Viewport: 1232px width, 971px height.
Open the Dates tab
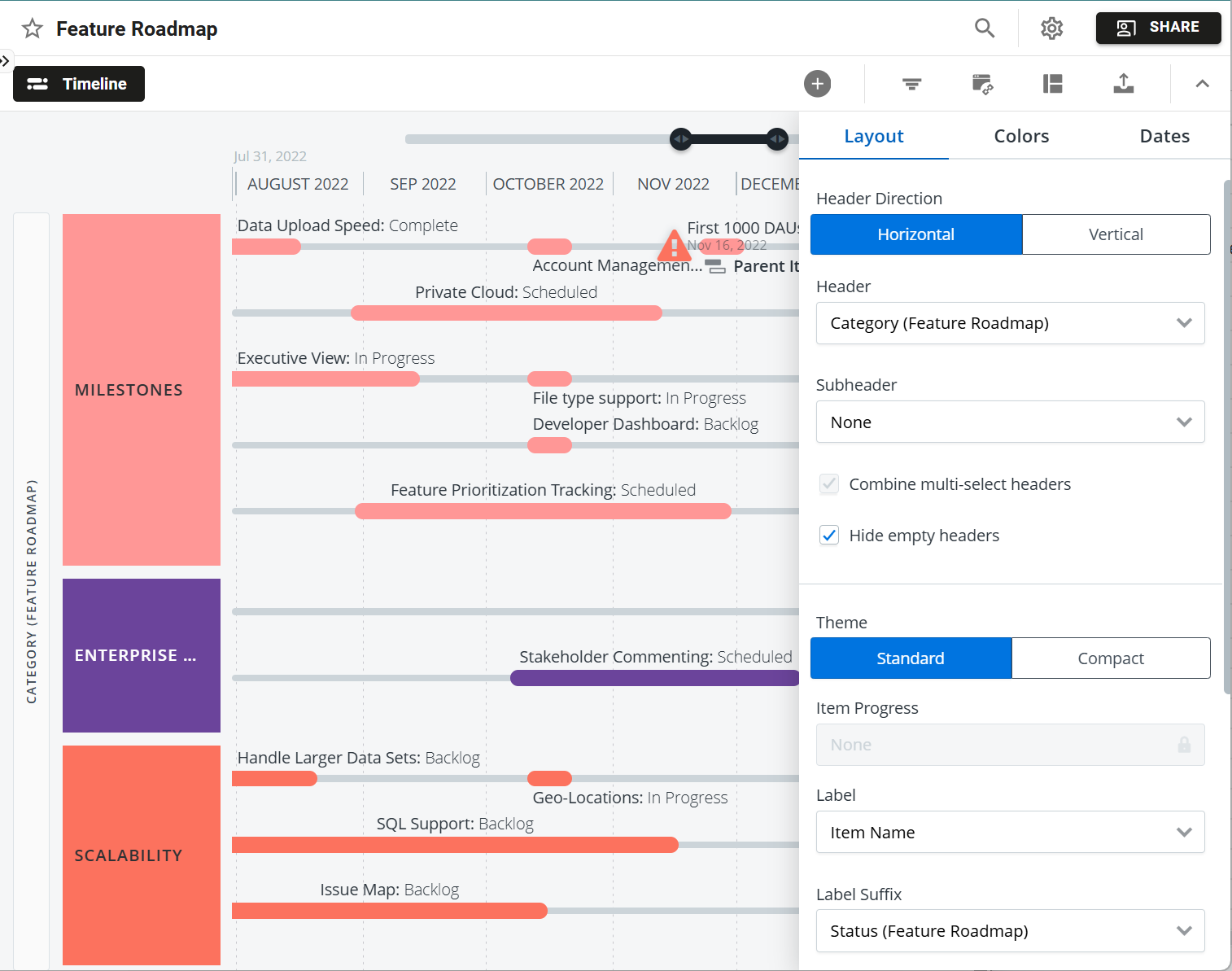pos(1164,136)
